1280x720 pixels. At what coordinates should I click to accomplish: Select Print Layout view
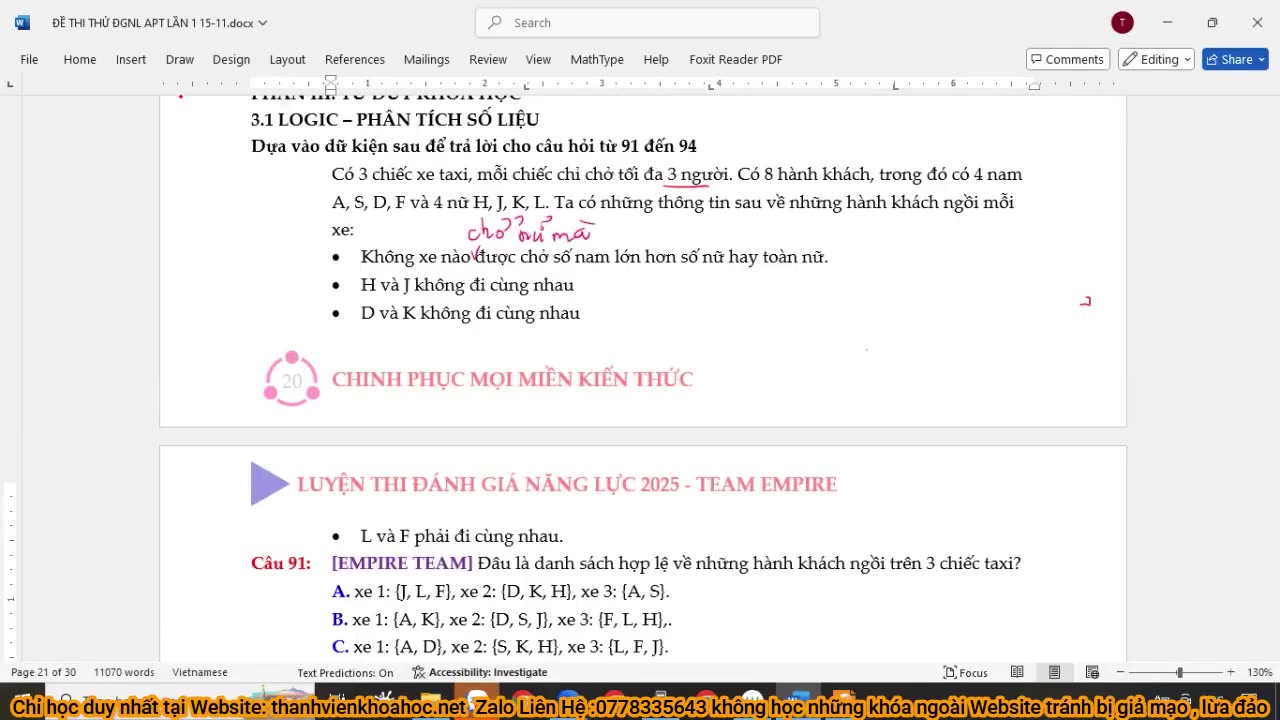1054,672
